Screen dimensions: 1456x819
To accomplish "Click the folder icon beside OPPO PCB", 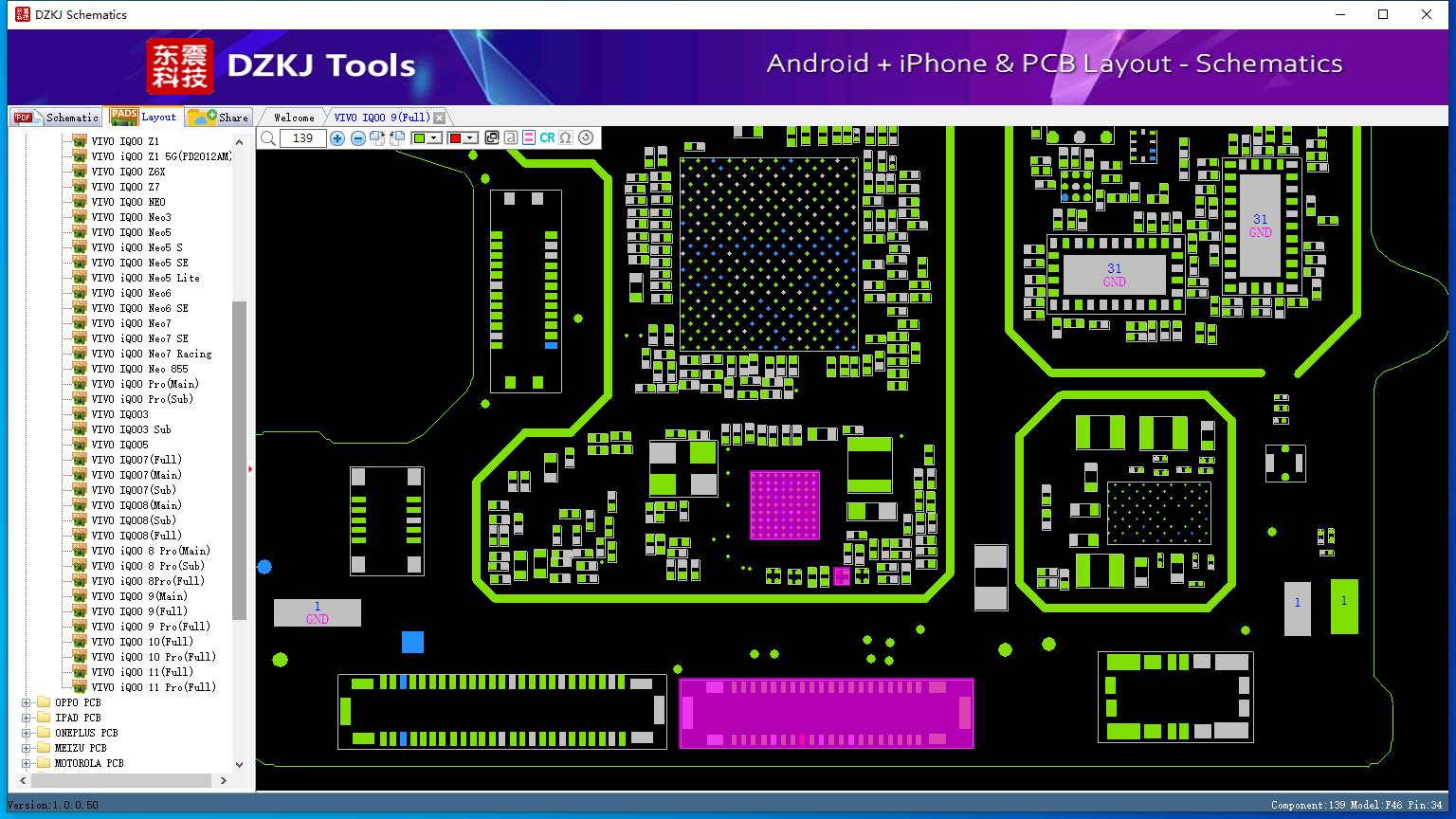I will click(x=44, y=702).
